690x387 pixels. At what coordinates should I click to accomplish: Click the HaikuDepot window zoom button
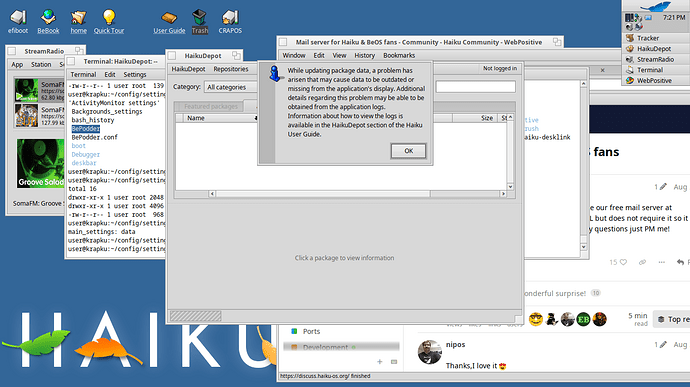pyautogui.click(x=236, y=55)
